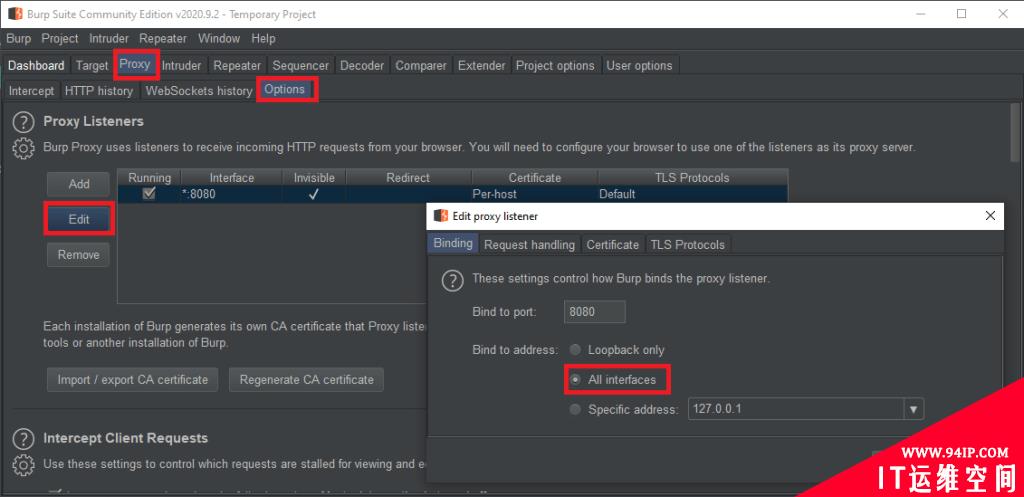Sort by Running column header

point(149,178)
